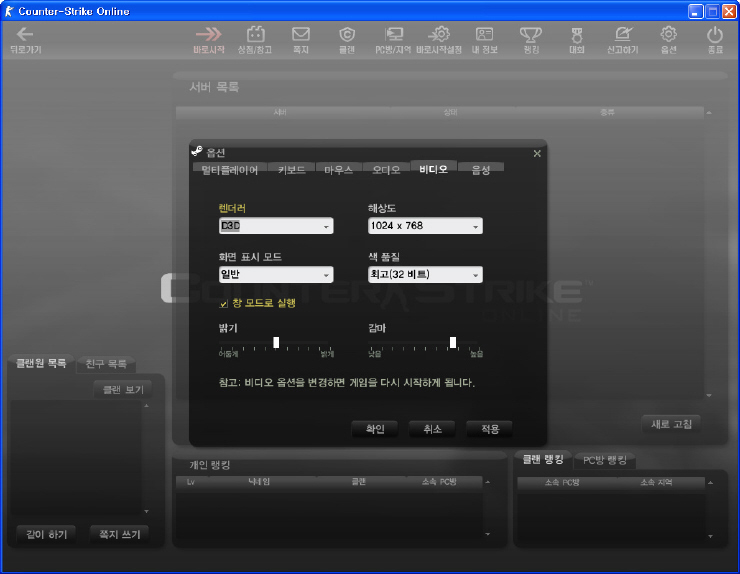Open the 해상도 1024 x 768 dropdown
This screenshot has width=740, height=574.
point(425,226)
